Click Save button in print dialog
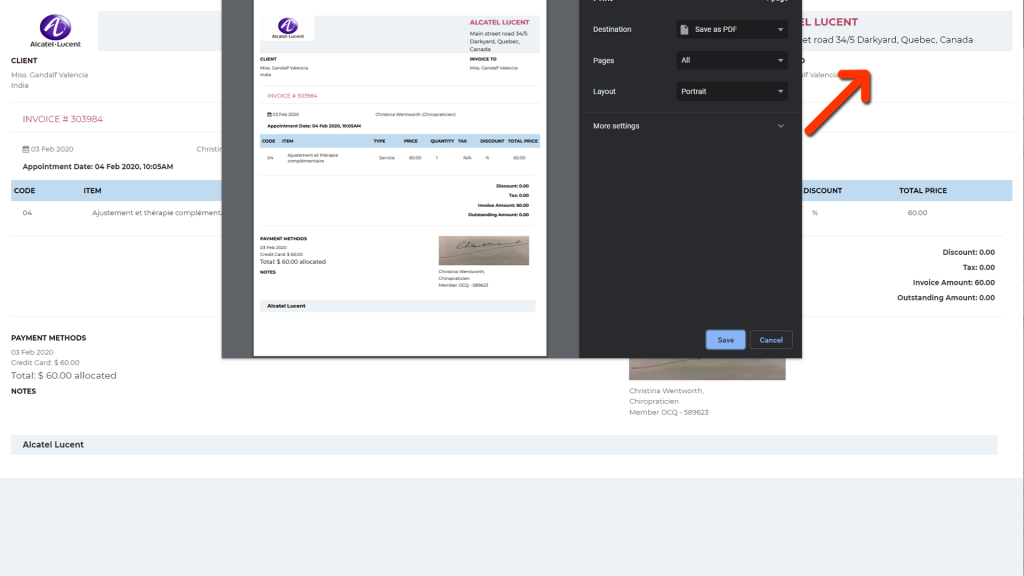Screen dimensions: 1024x576 click(725, 340)
